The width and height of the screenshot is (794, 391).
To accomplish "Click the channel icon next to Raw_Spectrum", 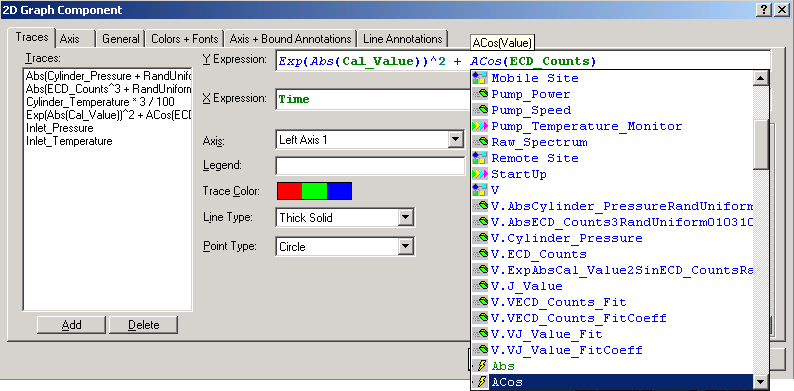I will 480,142.
